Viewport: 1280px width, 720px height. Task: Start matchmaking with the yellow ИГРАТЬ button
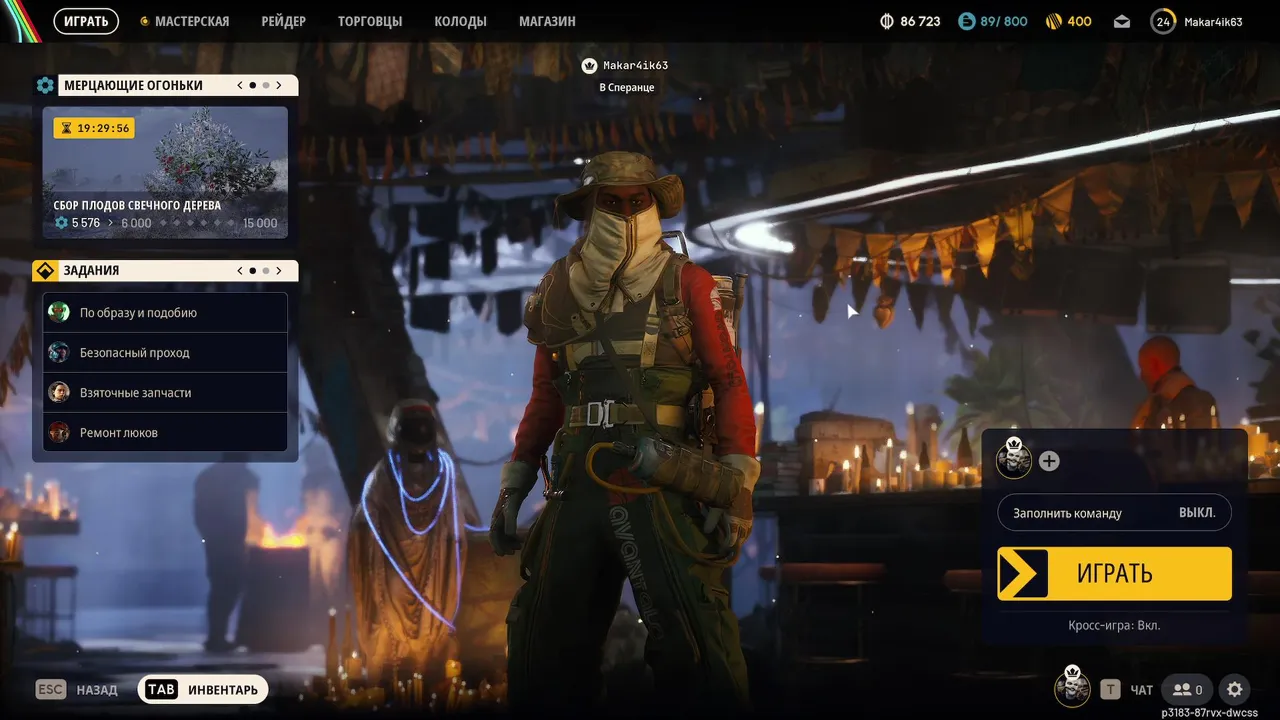point(1114,573)
